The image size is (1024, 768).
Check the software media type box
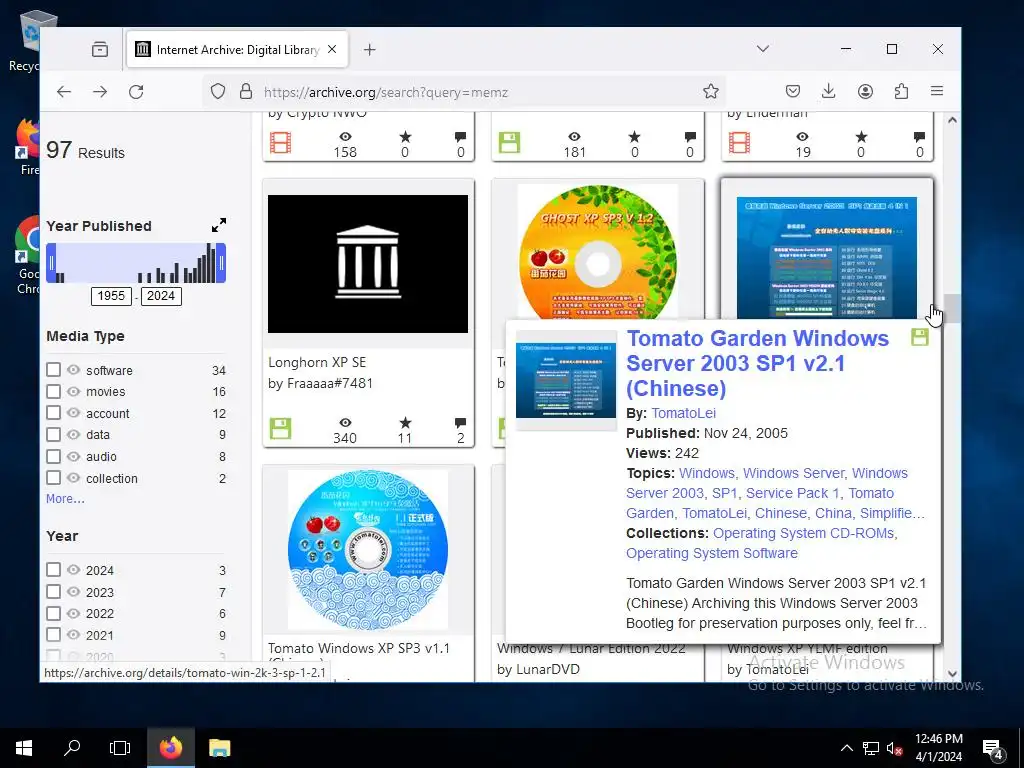pyautogui.click(x=54, y=370)
